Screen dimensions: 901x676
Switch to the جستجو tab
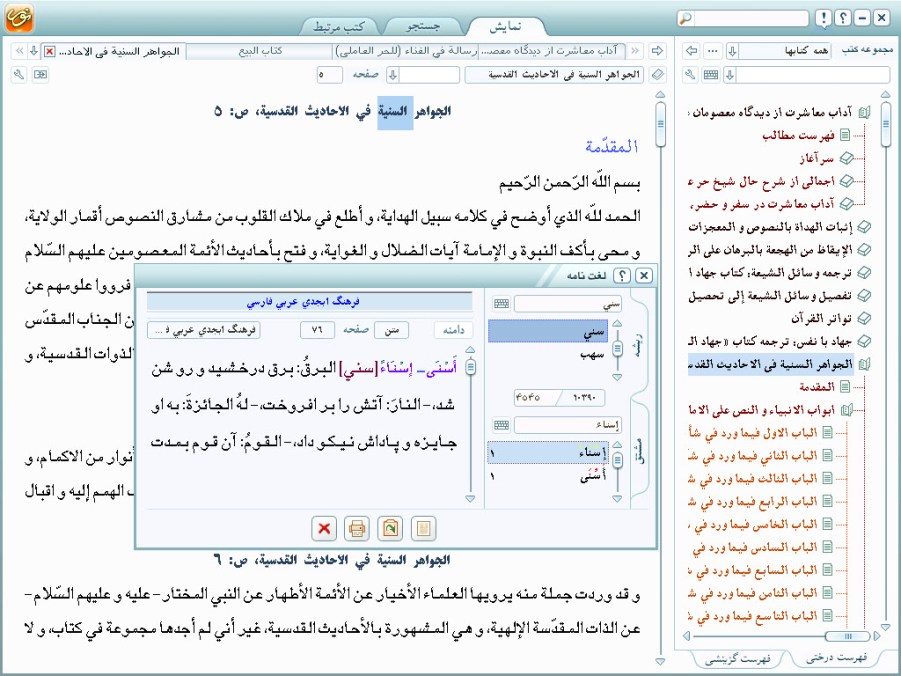(422, 26)
